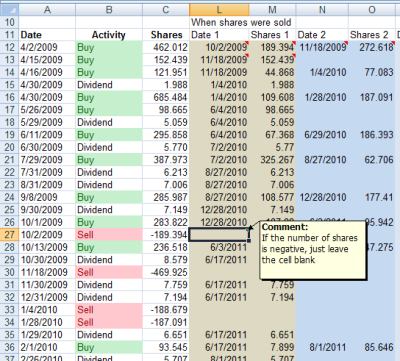
Task: Click value 152.439 in column C
Action: [166, 60]
